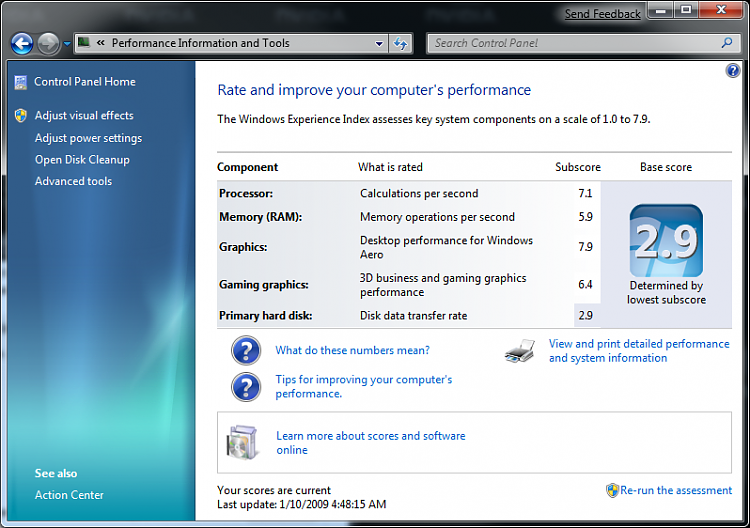
Task: Click the Memory subscore 5.9
Action: click(x=585, y=217)
